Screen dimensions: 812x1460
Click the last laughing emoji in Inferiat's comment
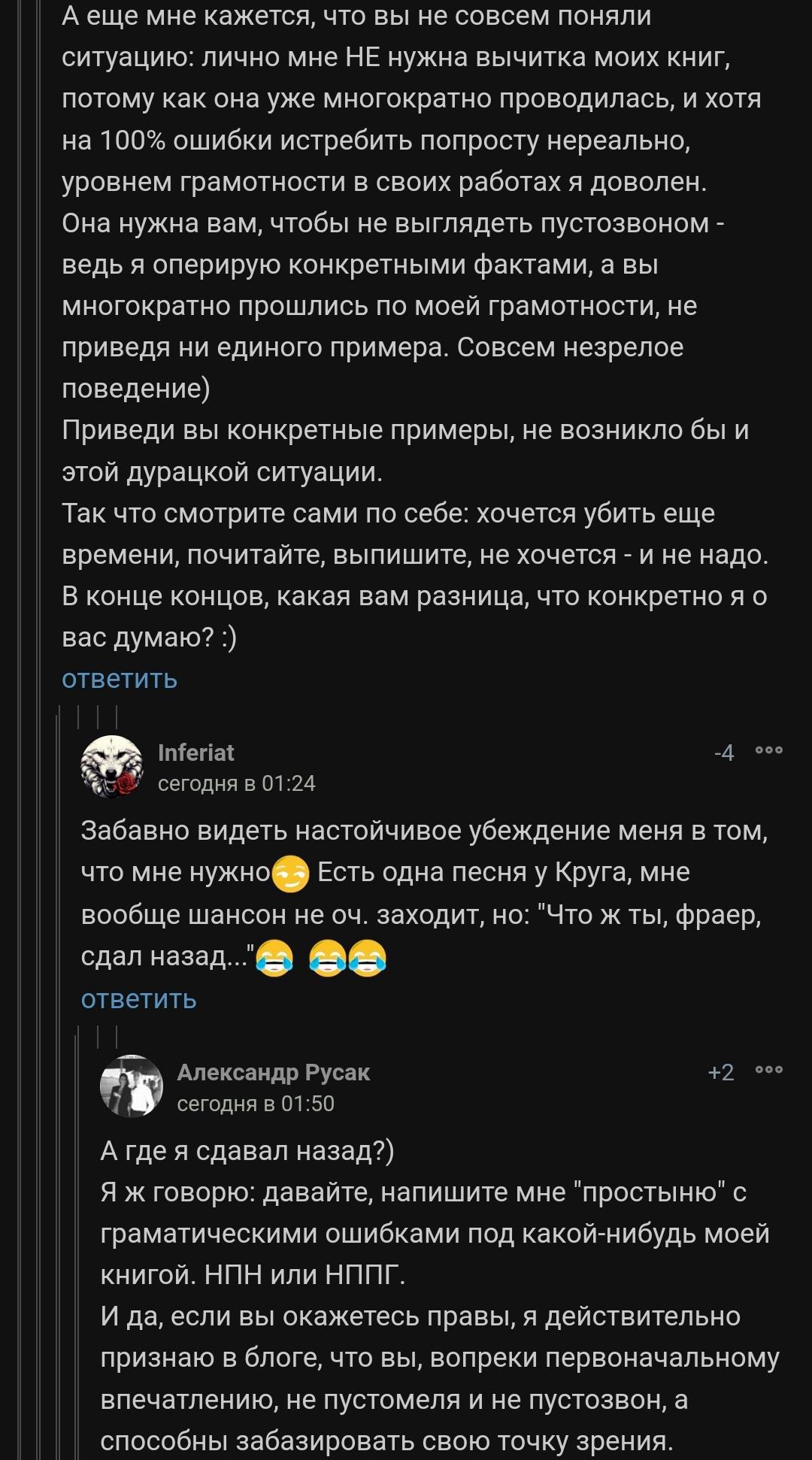(x=367, y=958)
